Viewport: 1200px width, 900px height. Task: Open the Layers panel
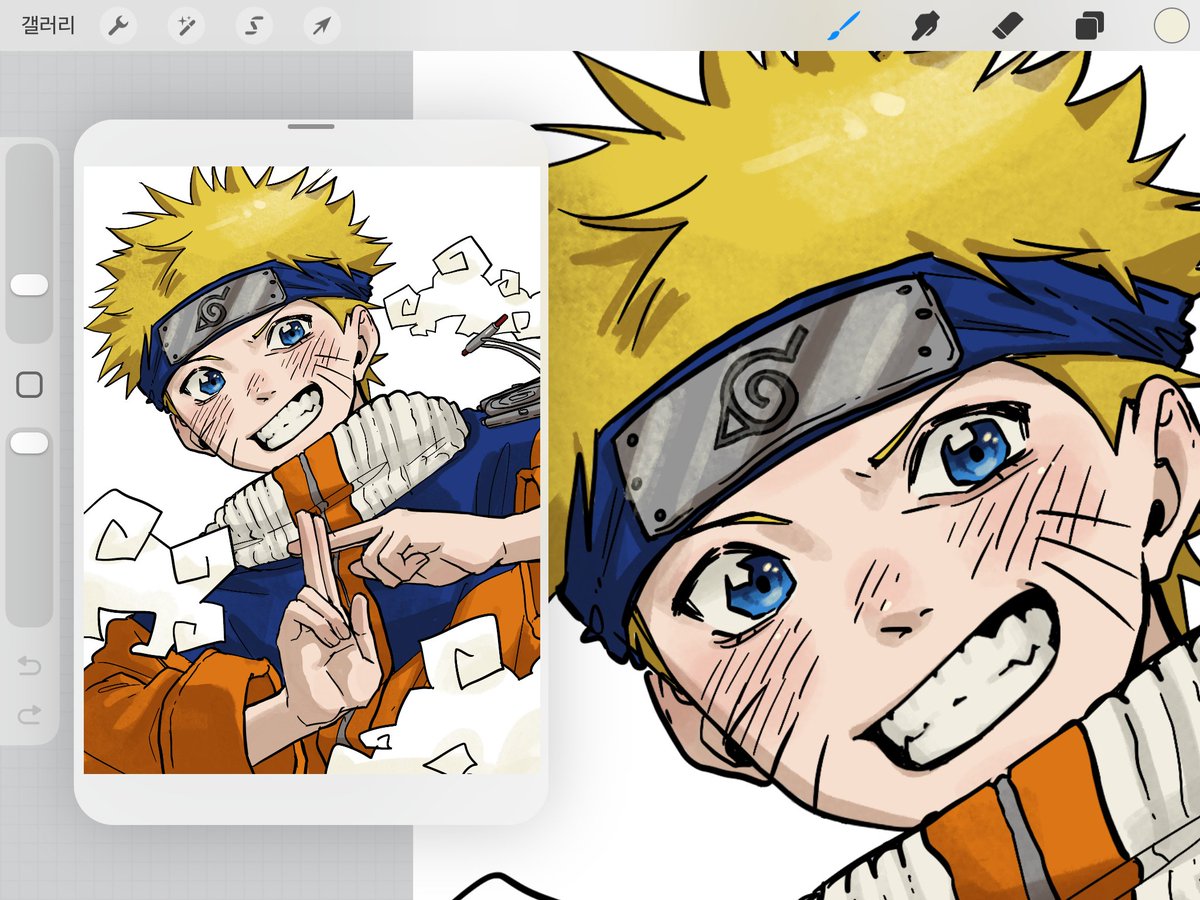click(x=1089, y=26)
